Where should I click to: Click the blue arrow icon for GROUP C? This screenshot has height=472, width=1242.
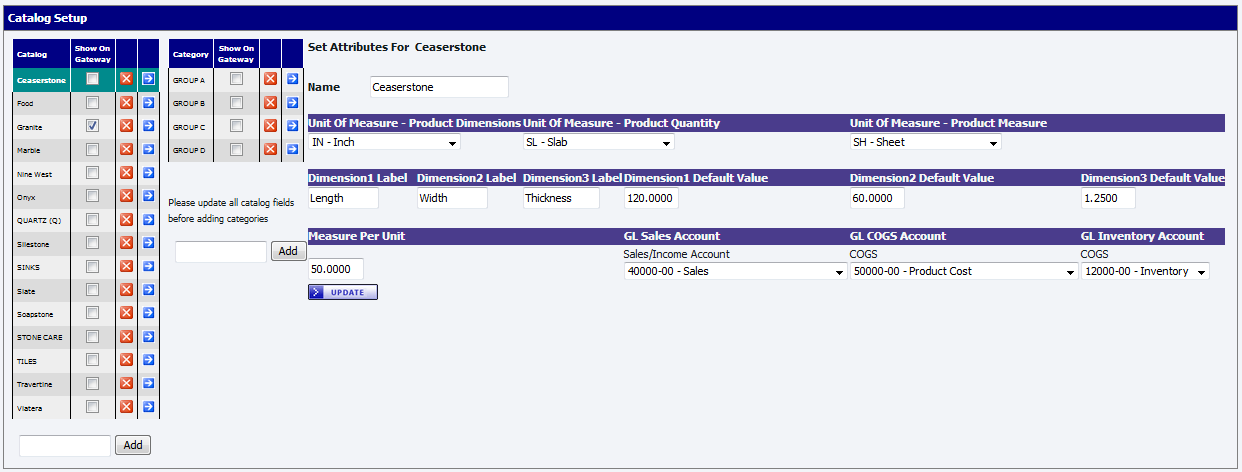click(292, 126)
